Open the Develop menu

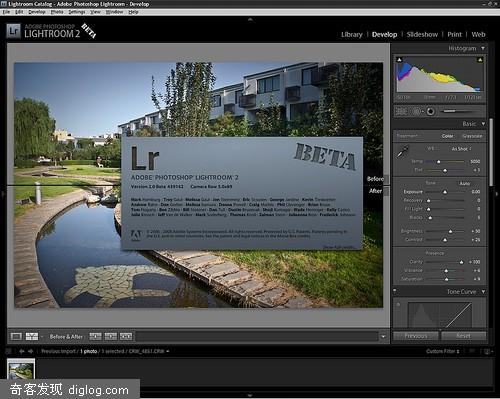coord(37,12)
